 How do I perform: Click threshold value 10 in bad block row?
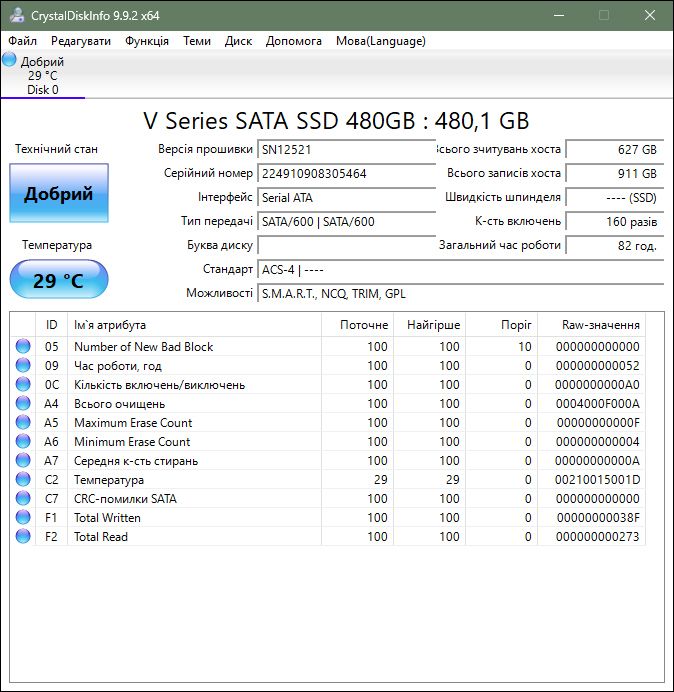point(525,347)
